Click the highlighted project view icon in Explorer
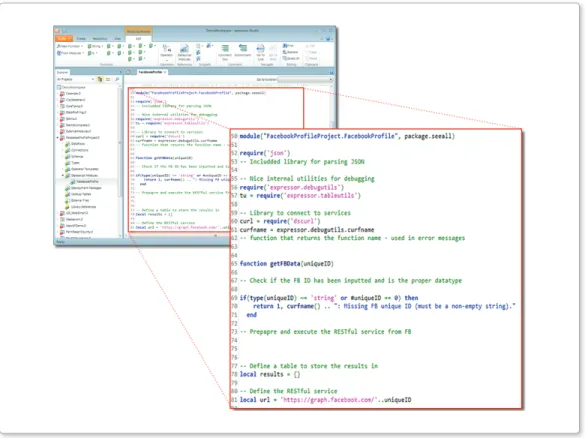This screenshot has width=585, height=438. (x=100, y=79)
